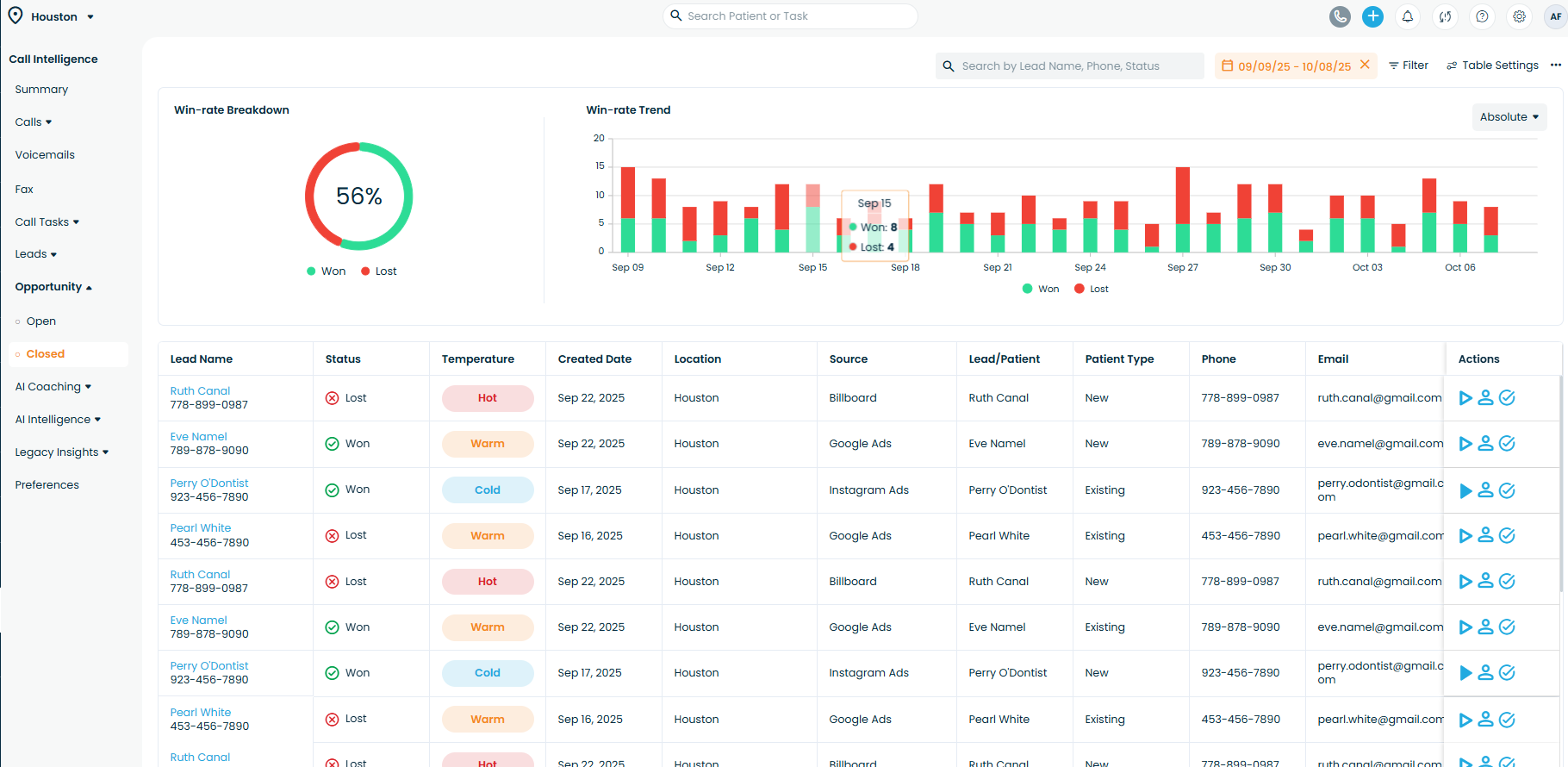Image resolution: width=1568 pixels, height=767 pixels.
Task: Click the check-circle icon for Eve Namel Existing row
Action: 1507,627
